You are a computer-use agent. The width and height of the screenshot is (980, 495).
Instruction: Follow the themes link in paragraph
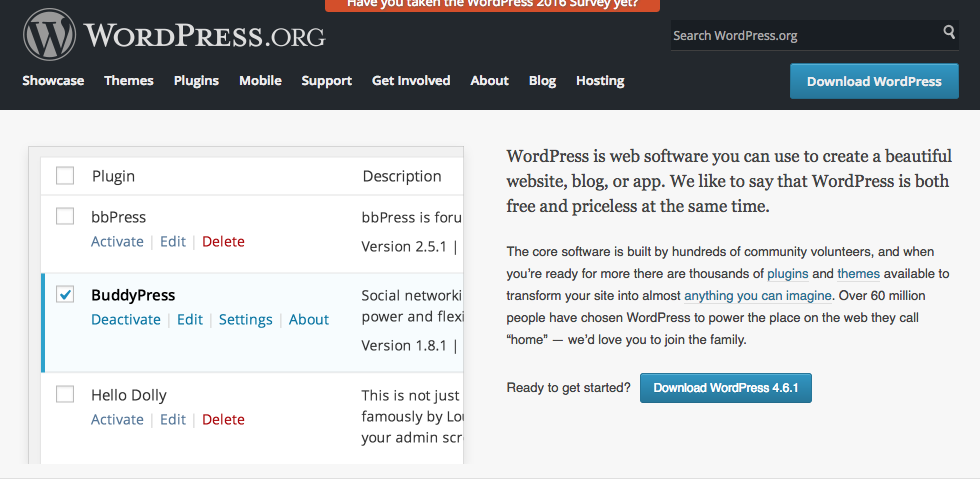click(858, 274)
